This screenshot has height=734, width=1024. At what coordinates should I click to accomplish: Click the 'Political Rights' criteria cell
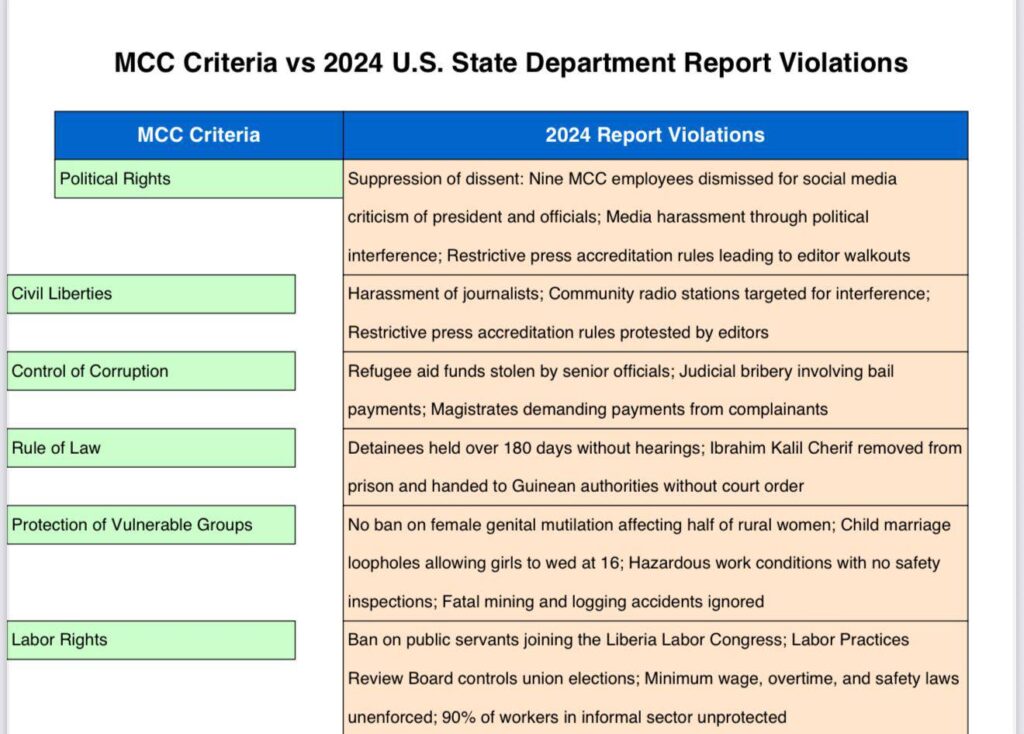[x=198, y=179]
